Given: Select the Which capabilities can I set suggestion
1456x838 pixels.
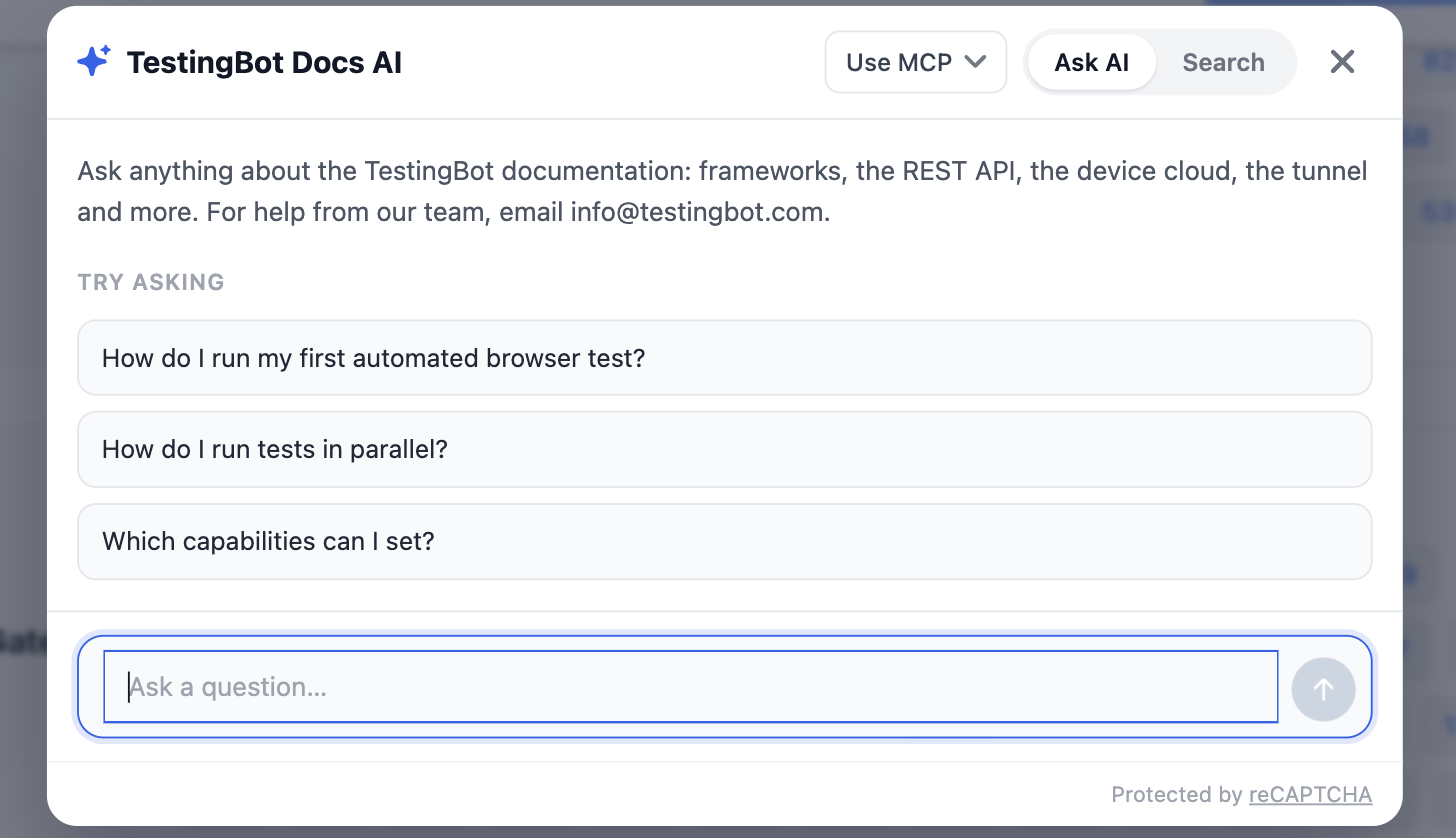Looking at the screenshot, I should pos(724,541).
